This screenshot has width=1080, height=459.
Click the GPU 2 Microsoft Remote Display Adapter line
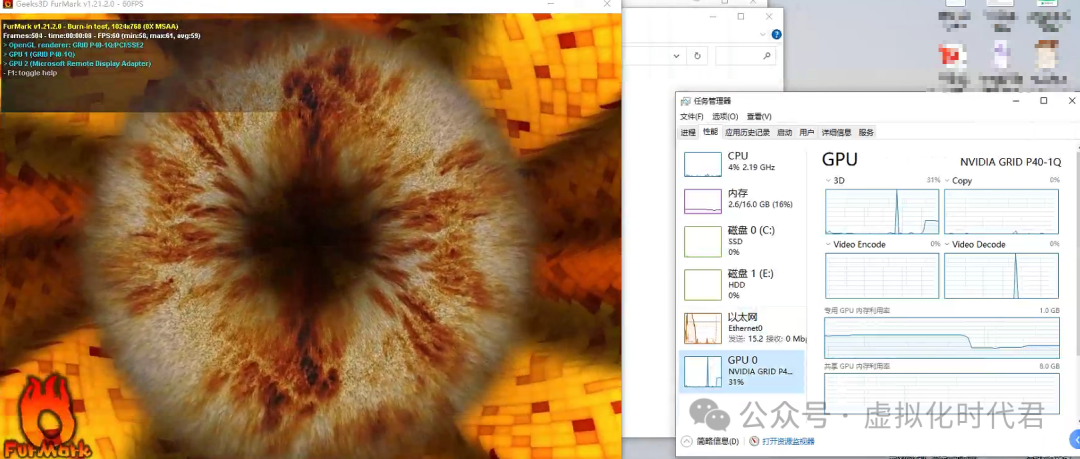(76, 63)
